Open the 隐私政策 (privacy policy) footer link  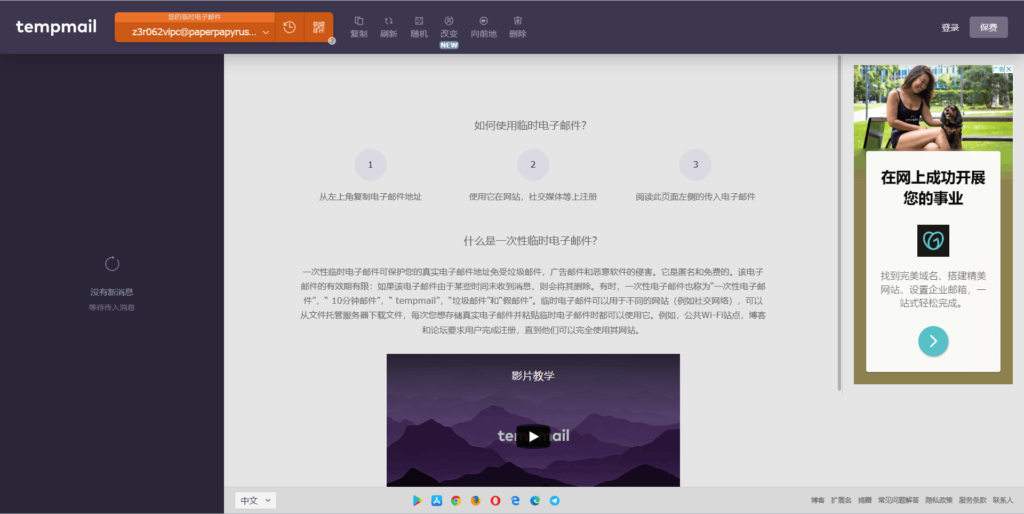pos(938,500)
